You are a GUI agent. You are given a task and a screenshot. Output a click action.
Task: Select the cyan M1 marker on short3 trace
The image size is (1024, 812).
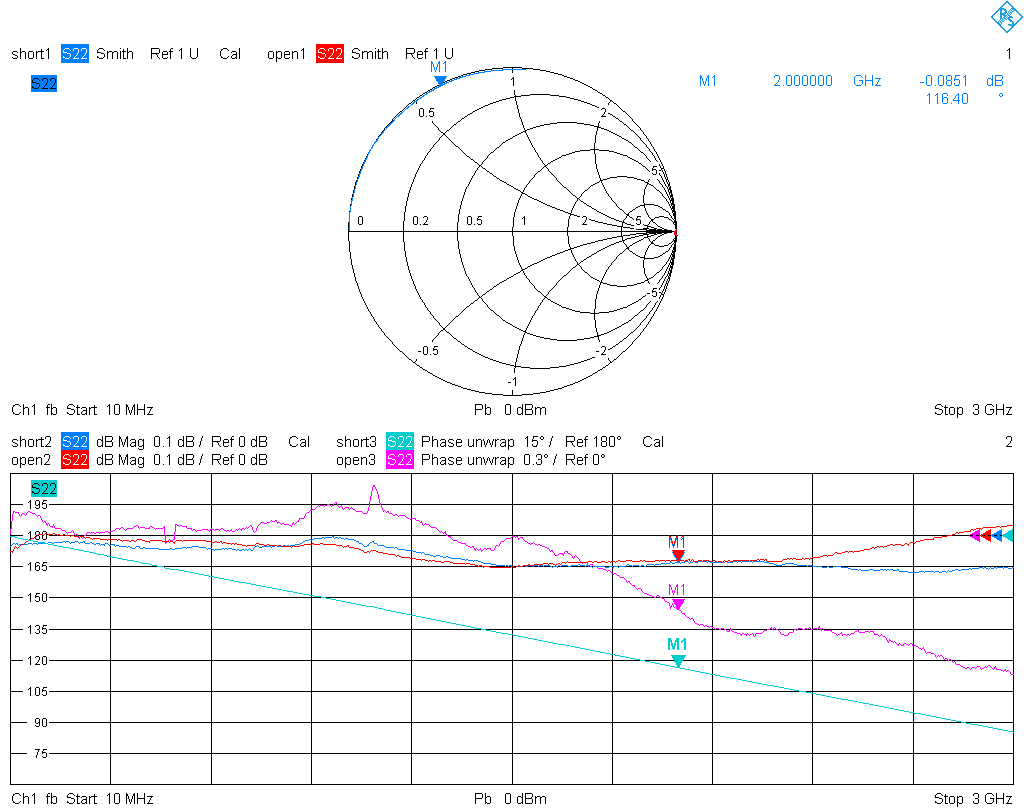[x=678, y=660]
